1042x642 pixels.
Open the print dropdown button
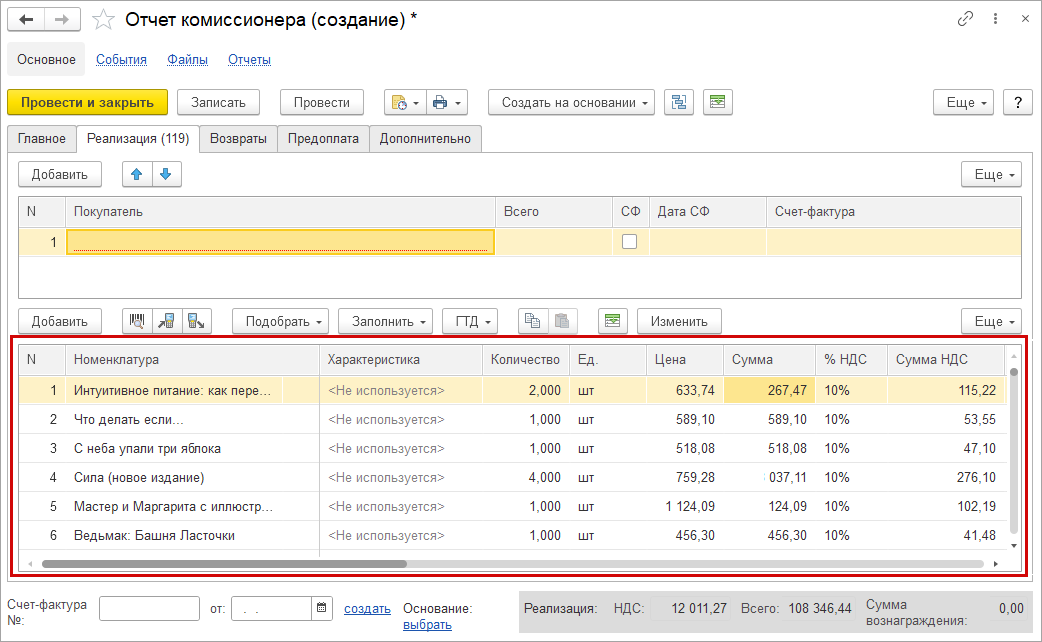coord(447,102)
